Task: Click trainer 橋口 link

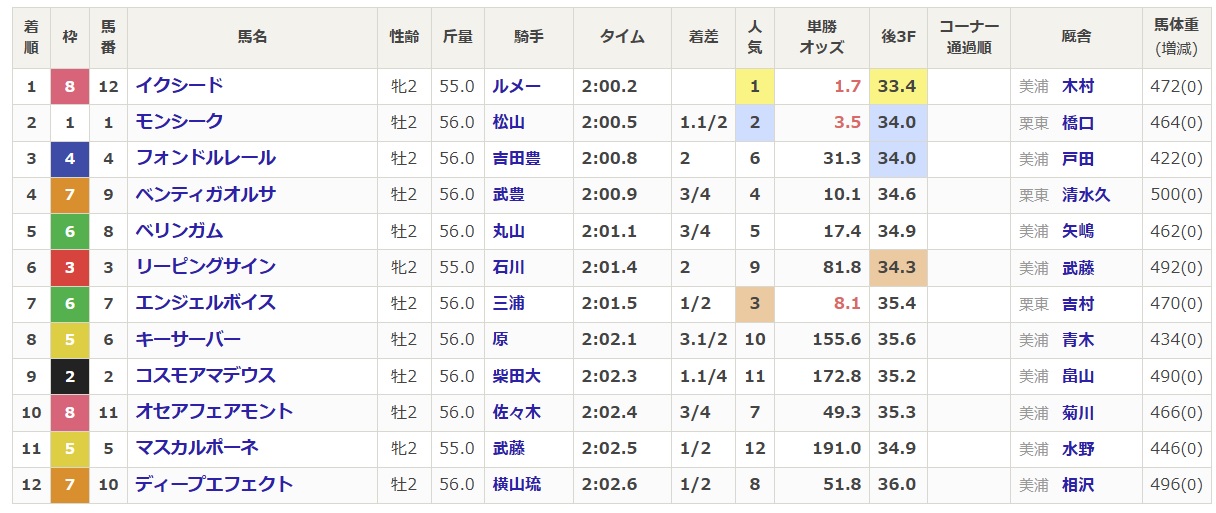Action: tap(1078, 122)
